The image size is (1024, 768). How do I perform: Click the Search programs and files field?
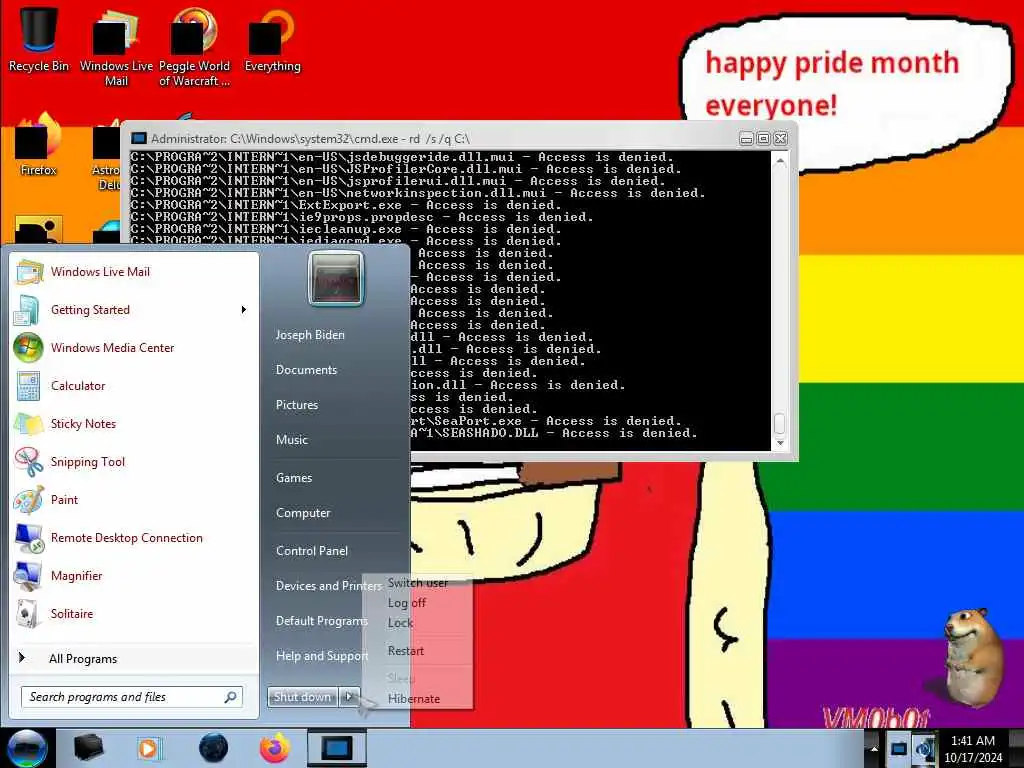[x=132, y=697]
